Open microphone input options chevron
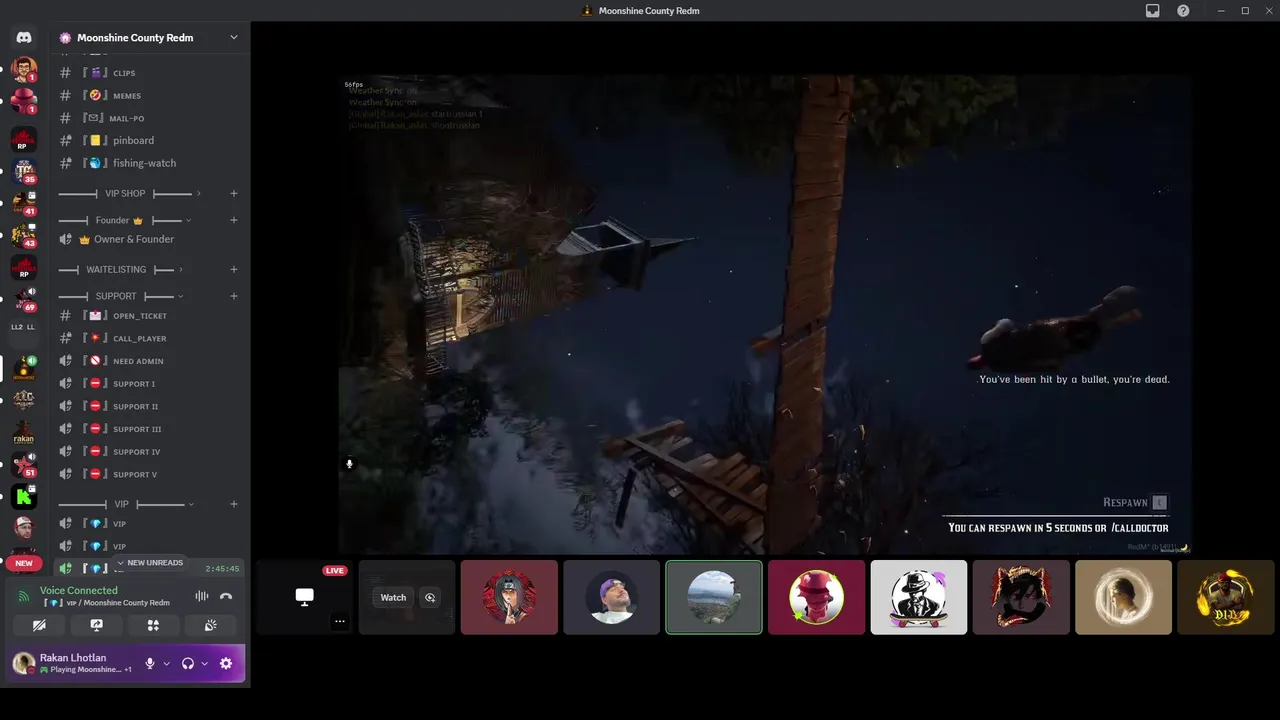 (166, 663)
